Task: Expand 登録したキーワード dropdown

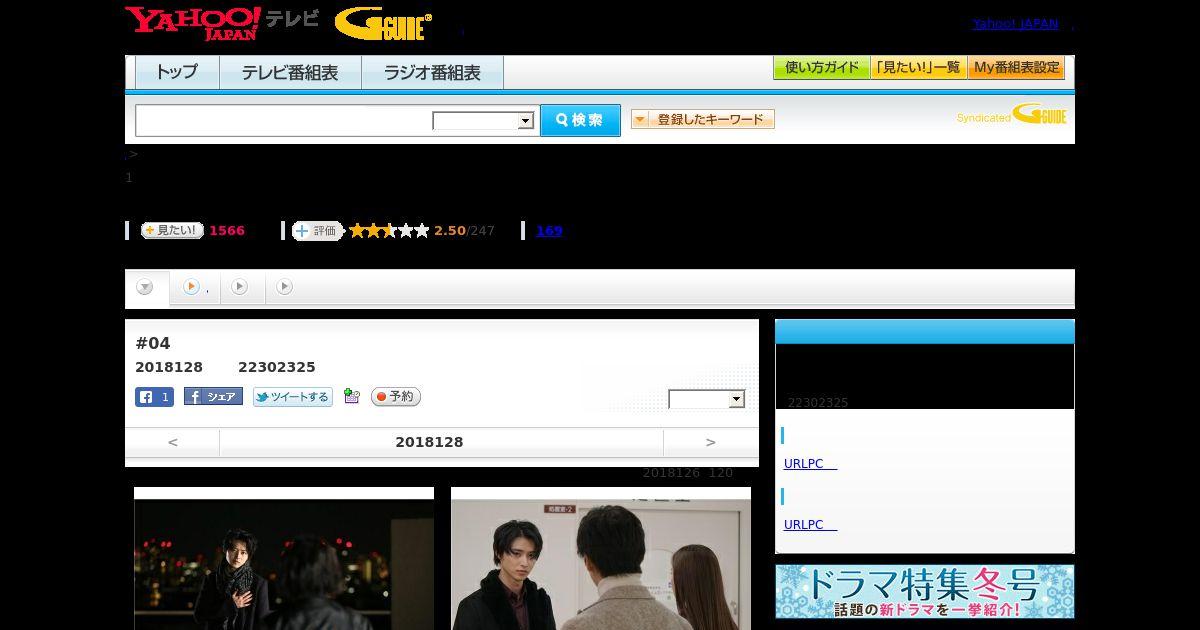Action: pyautogui.click(x=703, y=119)
